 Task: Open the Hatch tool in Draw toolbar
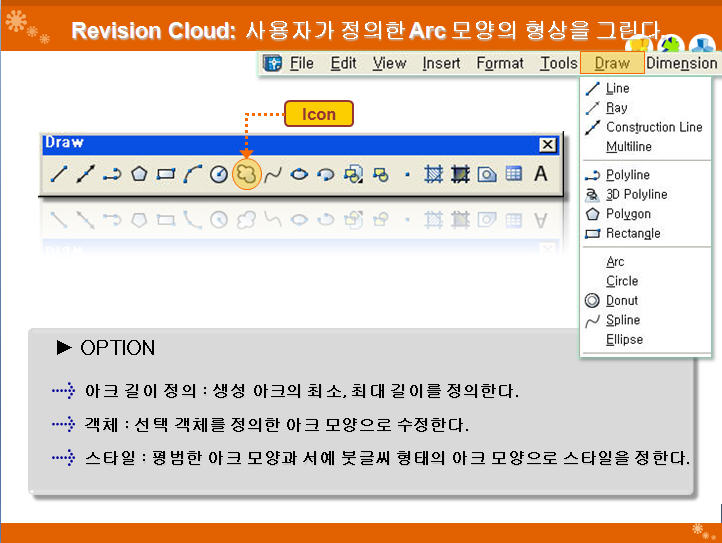433,174
